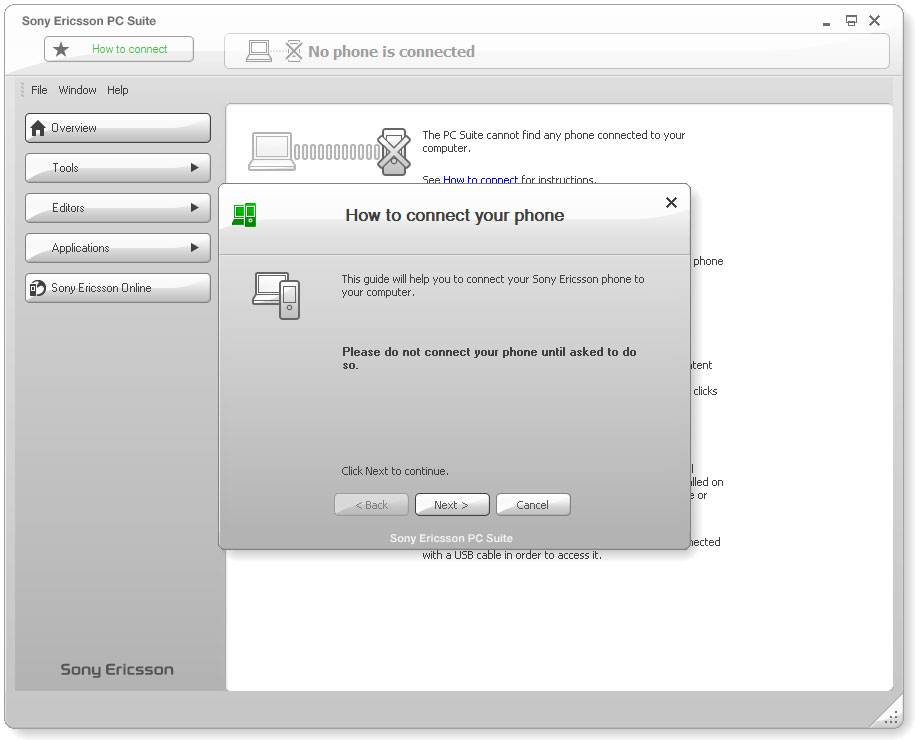Open the File menu
This screenshot has width=915, height=740.
pyautogui.click(x=39, y=90)
